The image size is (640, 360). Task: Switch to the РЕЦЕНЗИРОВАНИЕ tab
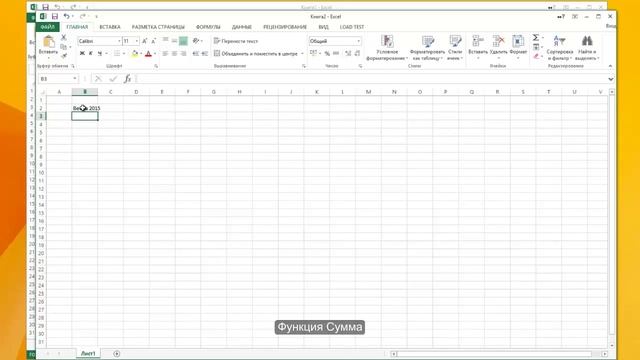coord(285,27)
